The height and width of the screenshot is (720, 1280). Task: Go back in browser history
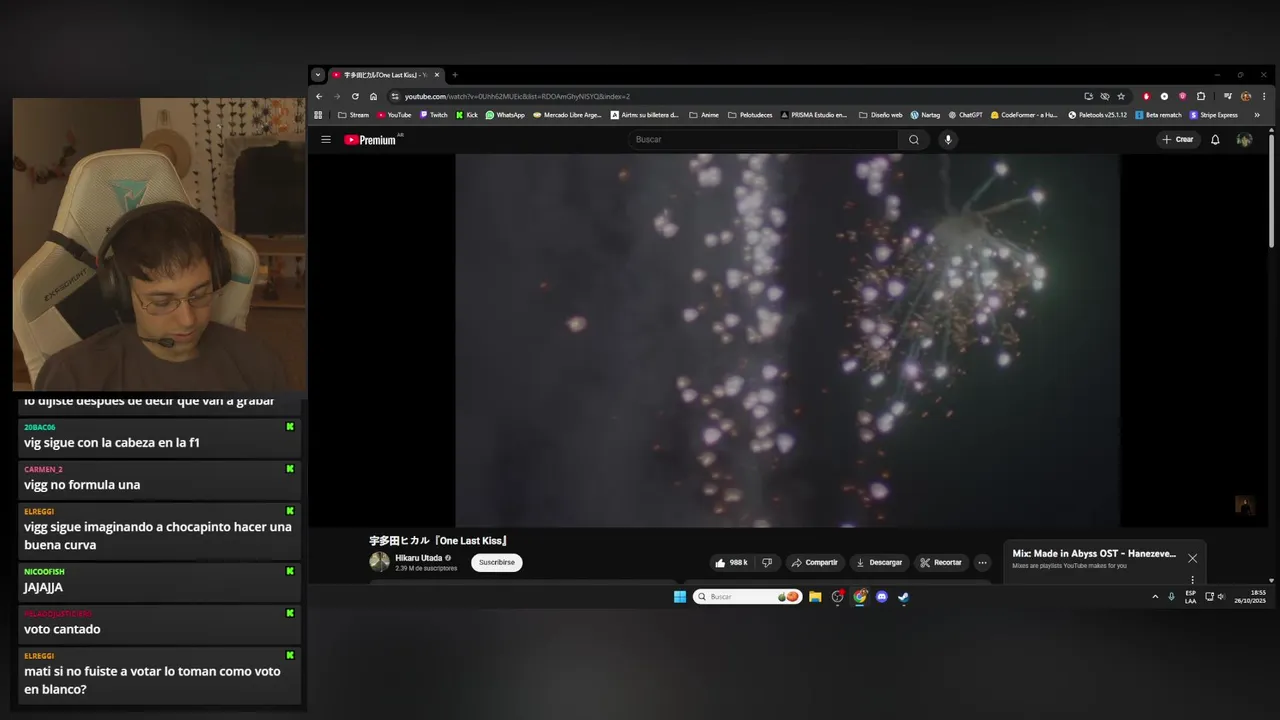click(x=319, y=96)
